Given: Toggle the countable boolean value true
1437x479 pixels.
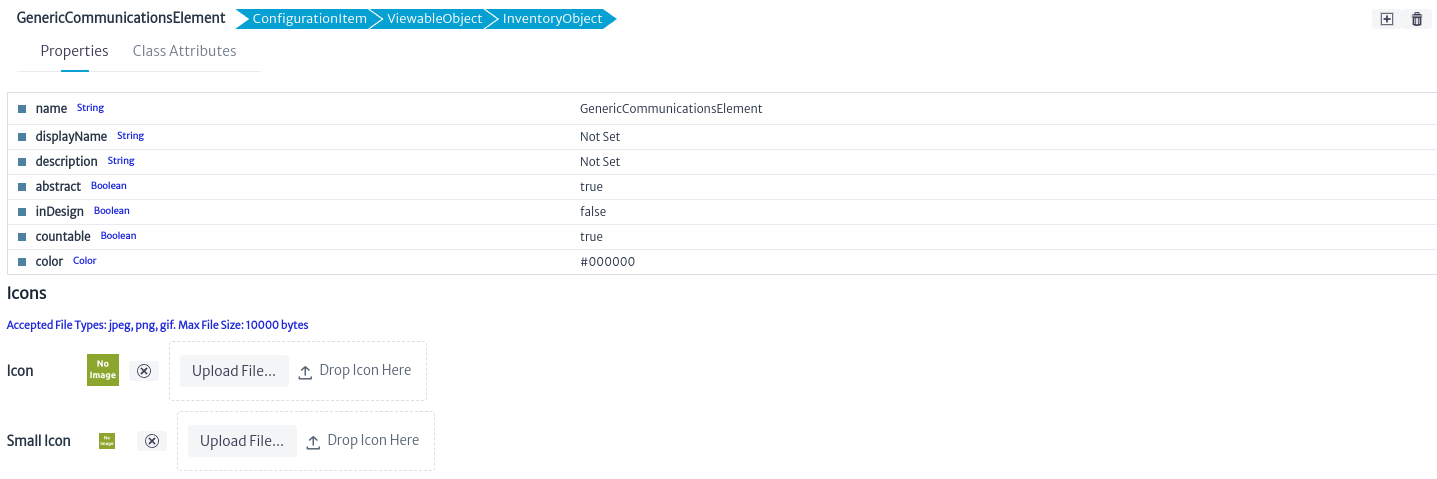Looking at the screenshot, I should pyautogui.click(x=591, y=237).
